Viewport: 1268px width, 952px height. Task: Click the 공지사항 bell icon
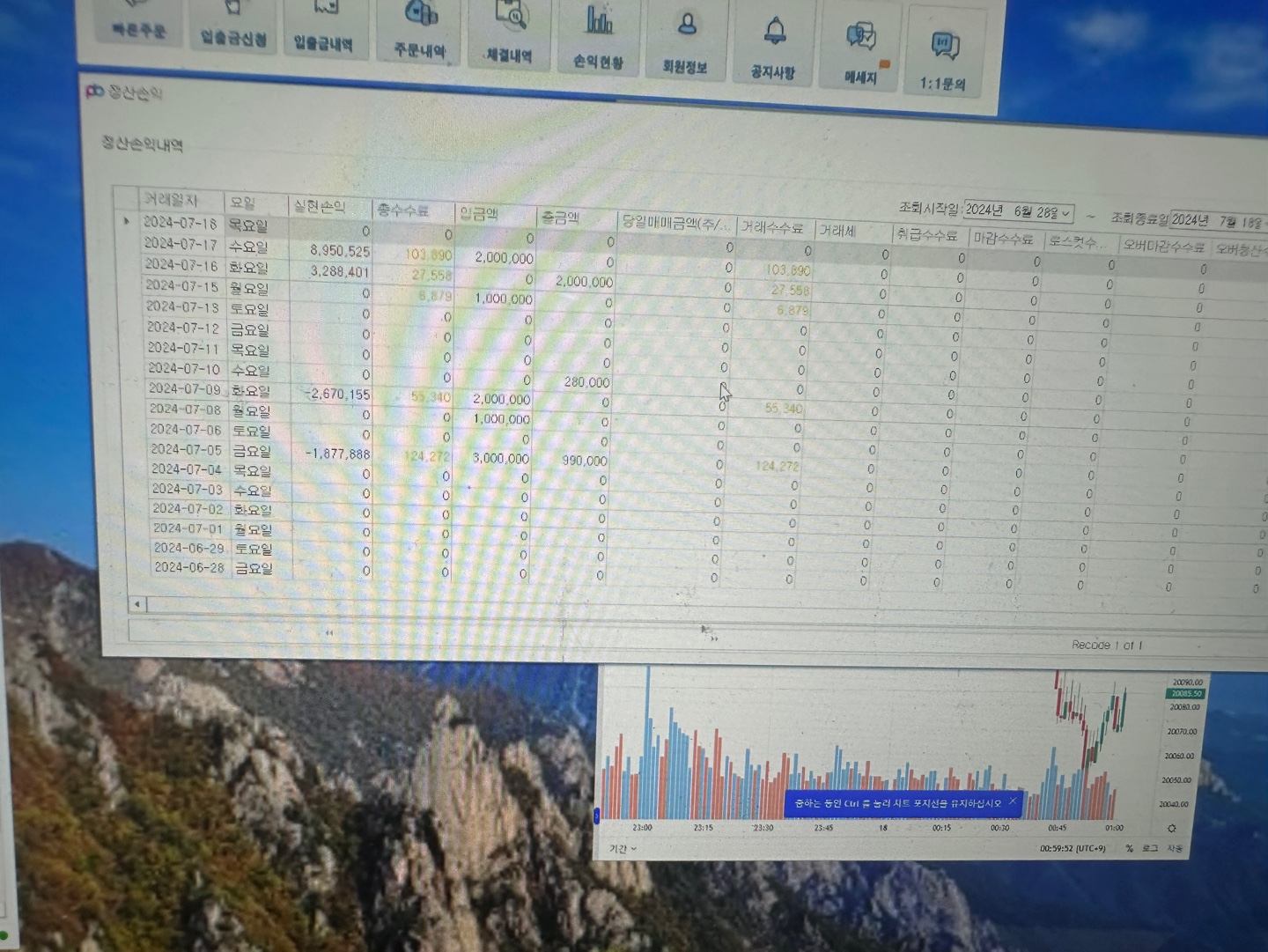774,46
